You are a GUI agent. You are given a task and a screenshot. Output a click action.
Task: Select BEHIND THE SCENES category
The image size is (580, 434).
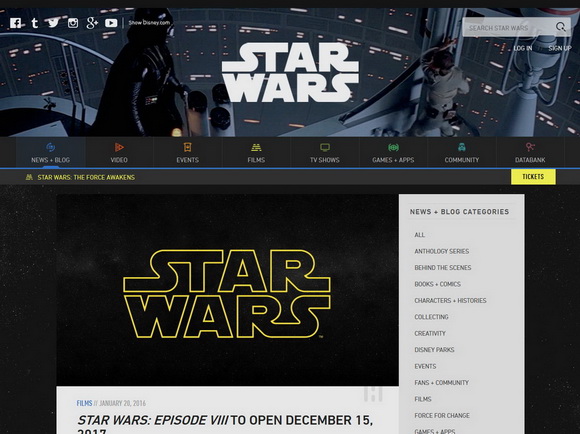coord(443,268)
